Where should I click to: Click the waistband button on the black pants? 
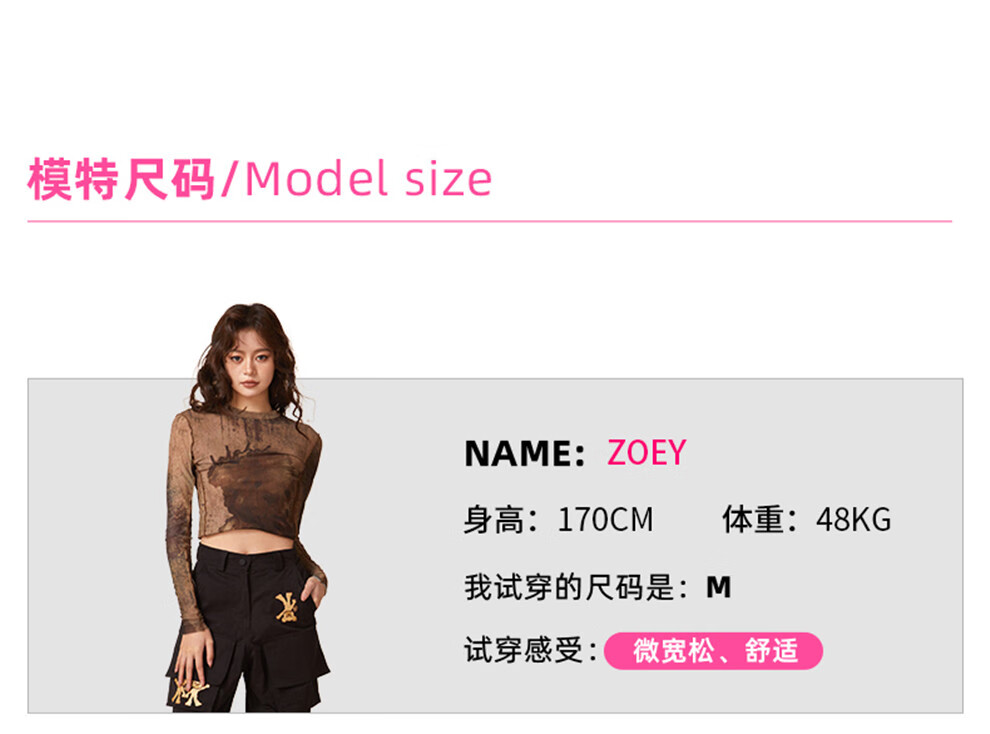pos(242,560)
